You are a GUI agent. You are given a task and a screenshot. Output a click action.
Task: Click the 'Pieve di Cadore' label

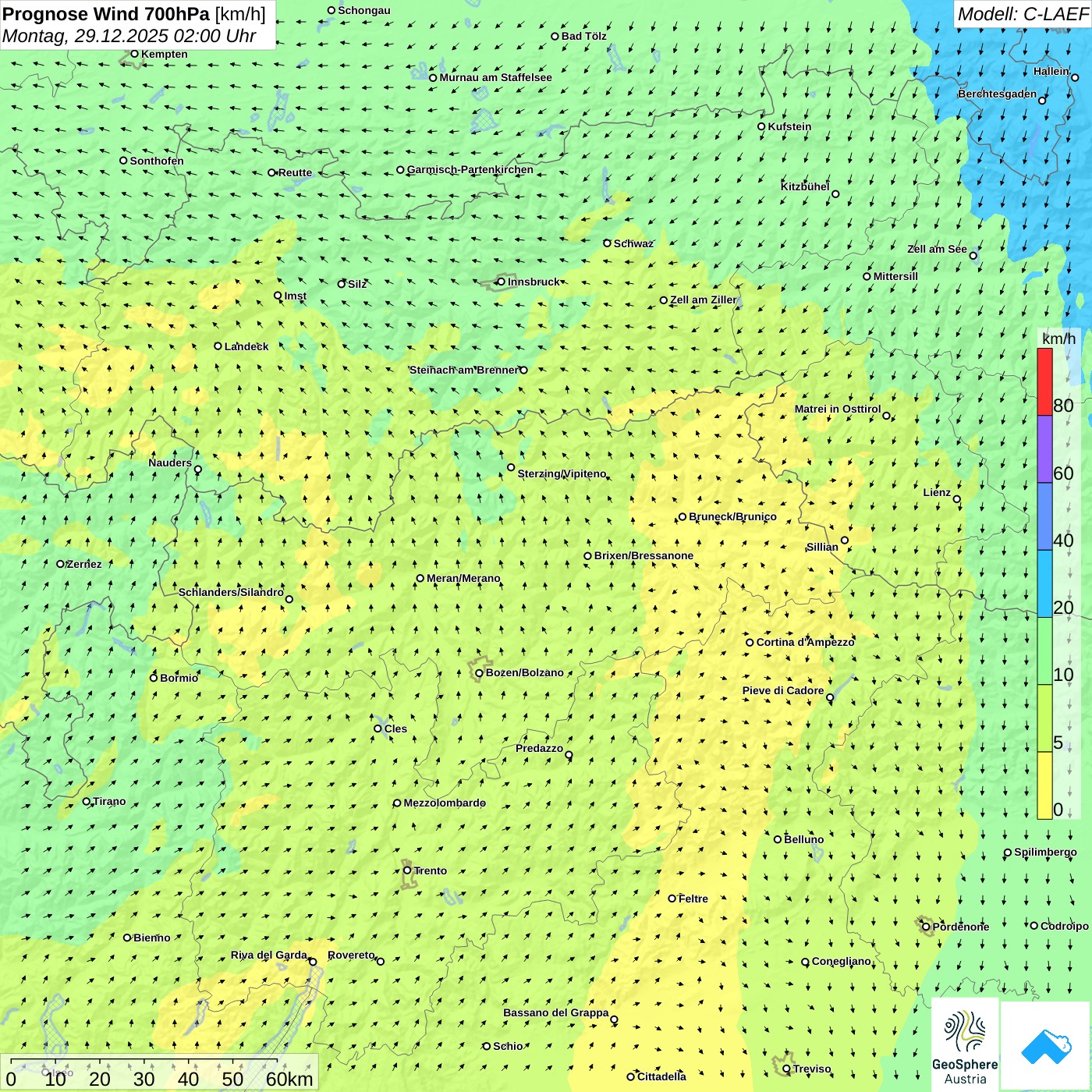783,690
